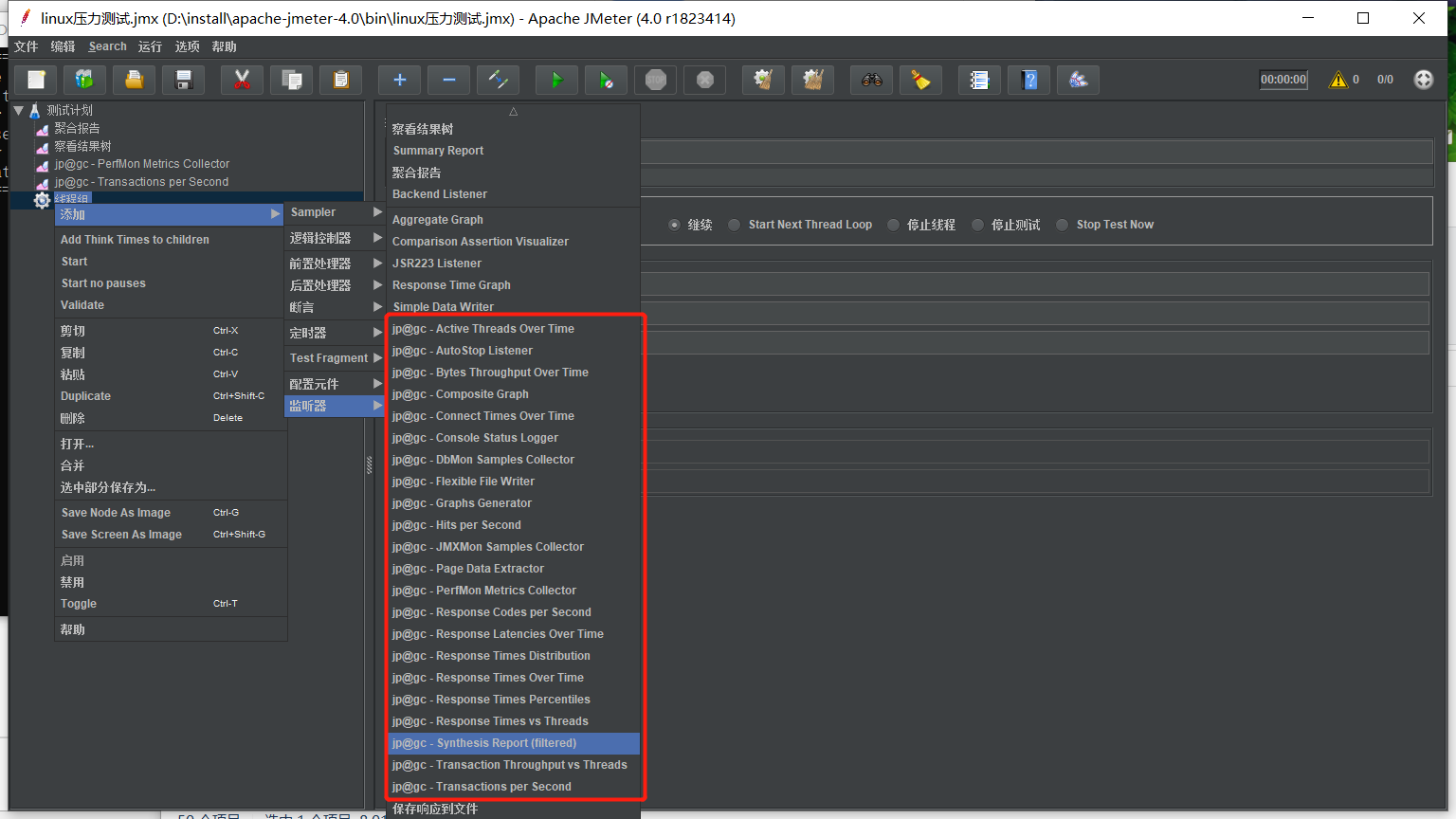Expand all nodes with plus icon

[399, 81]
